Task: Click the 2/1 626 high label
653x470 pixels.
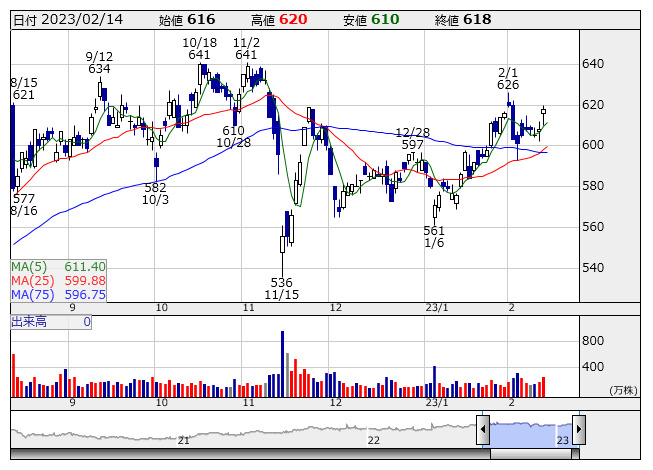Action: tap(508, 79)
